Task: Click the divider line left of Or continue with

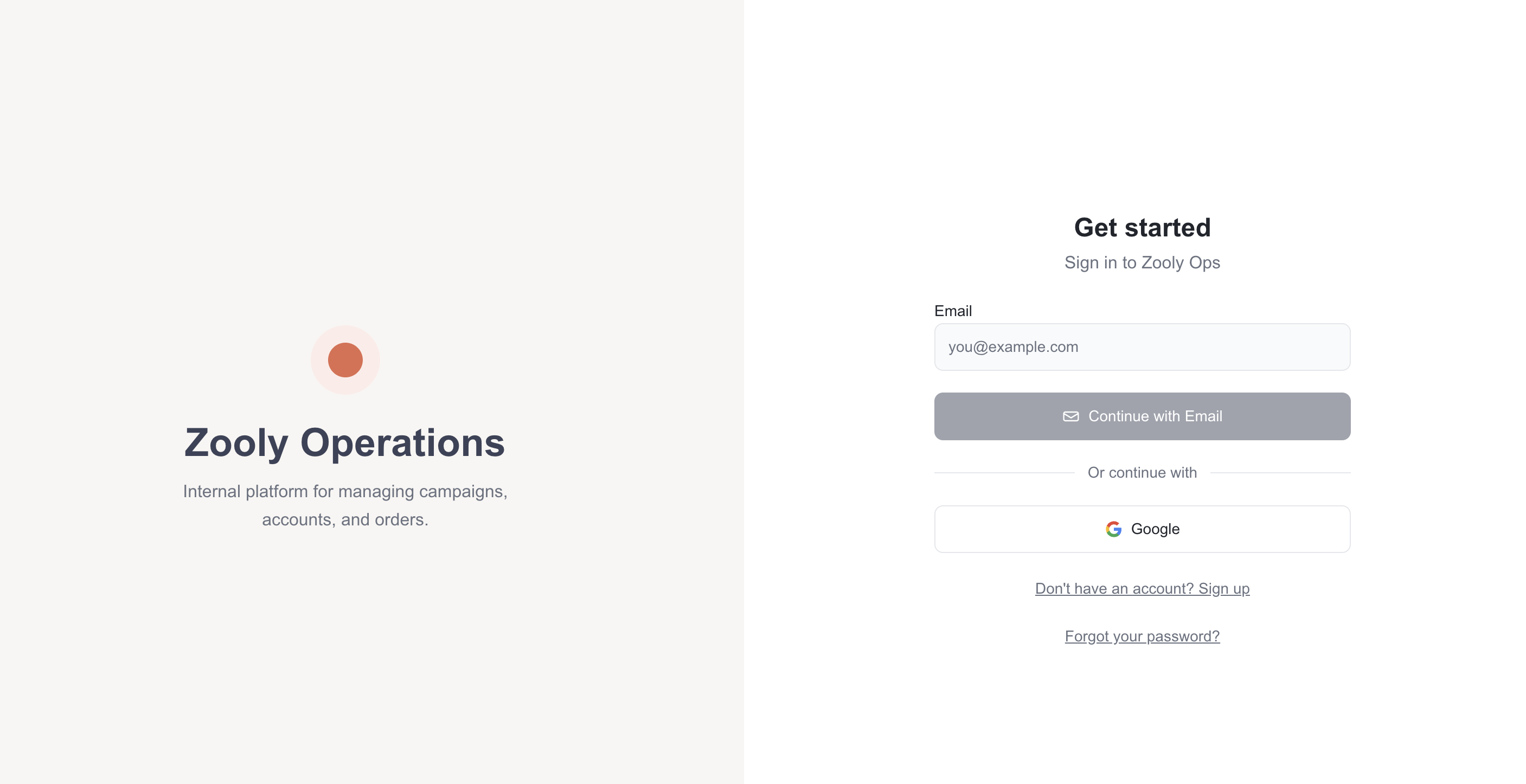Action: pyautogui.click(x=1004, y=473)
